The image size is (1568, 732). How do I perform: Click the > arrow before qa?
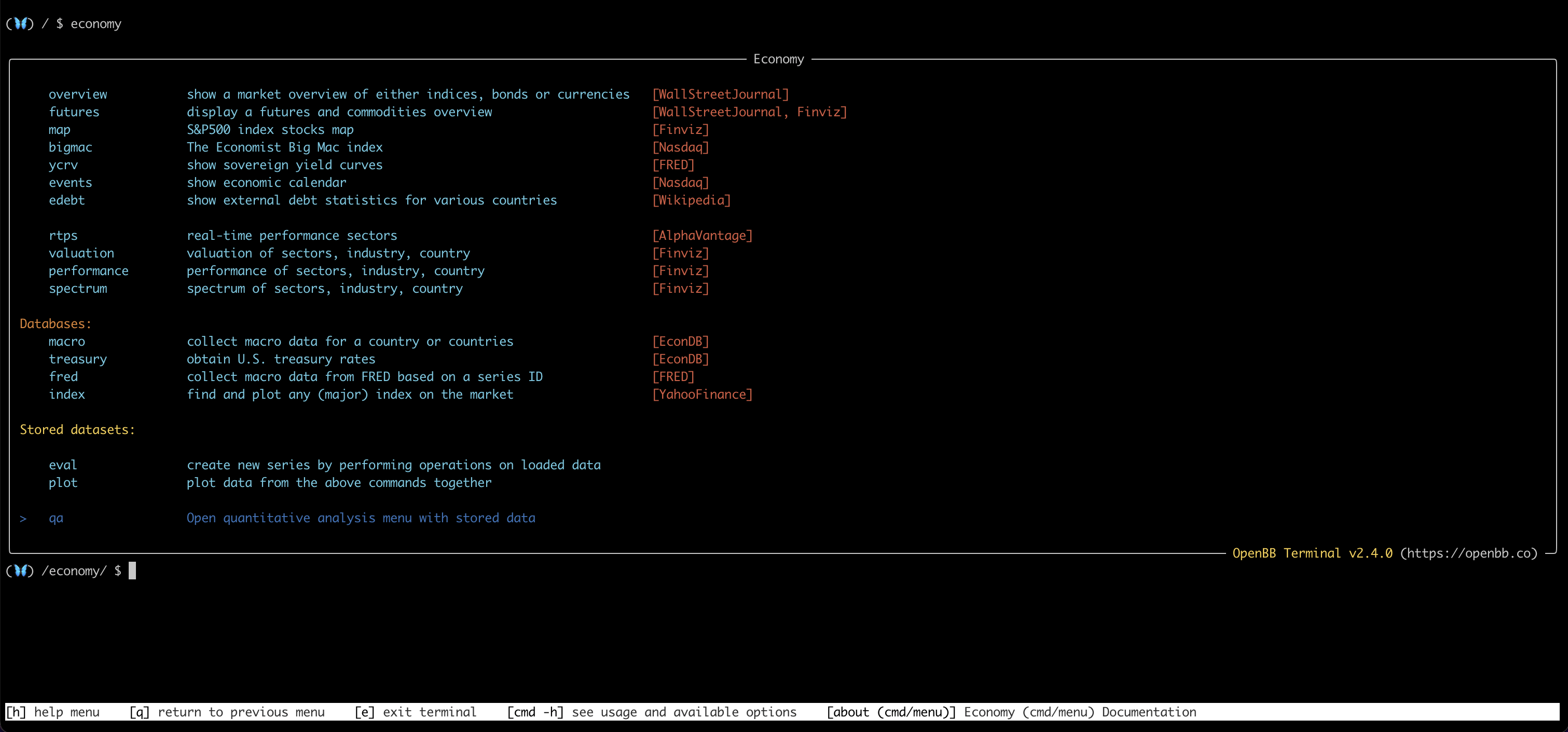point(23,518)
